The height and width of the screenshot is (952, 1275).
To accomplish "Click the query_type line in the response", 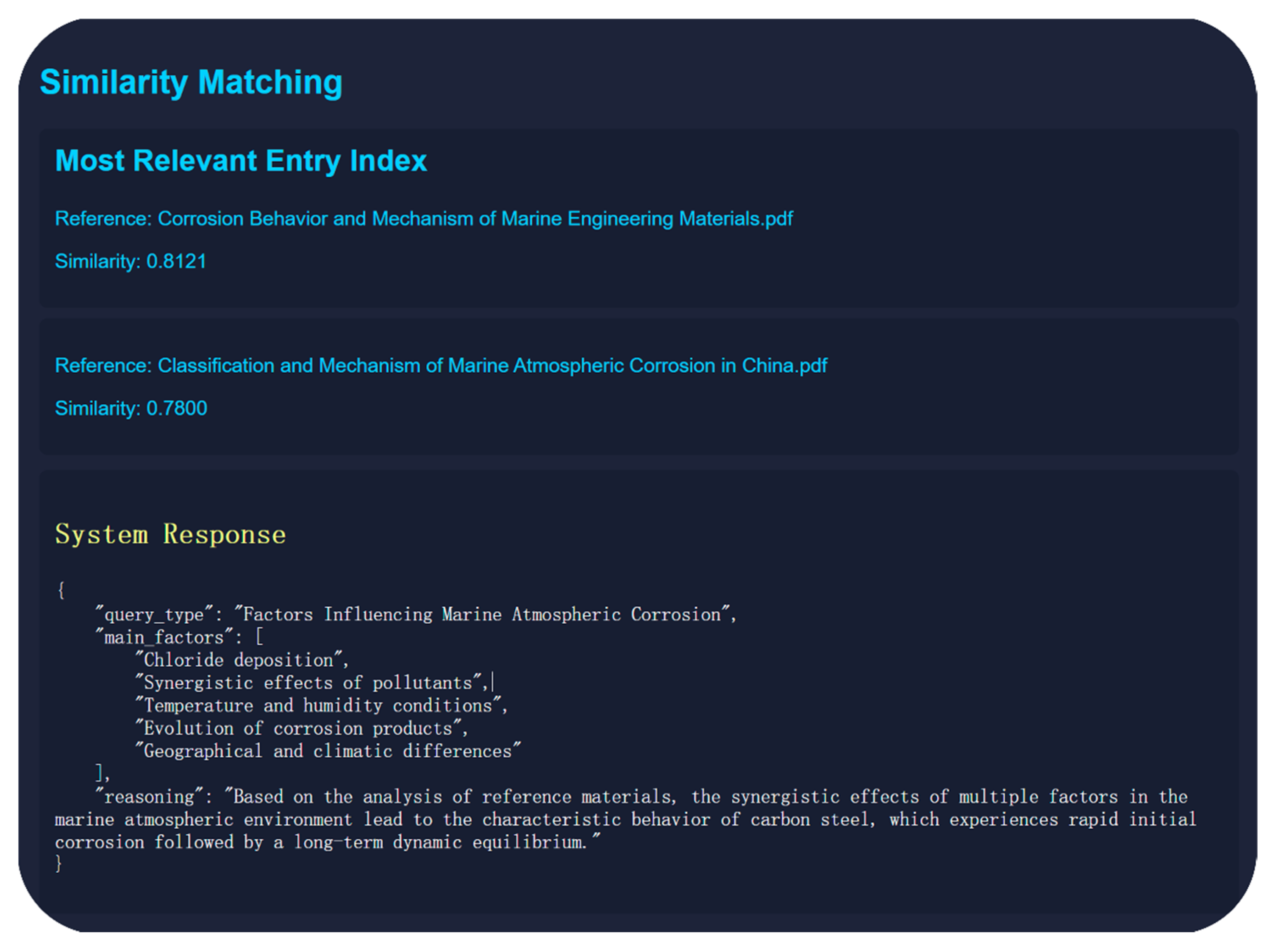I will pyautogui.click(x=415, y=614).
